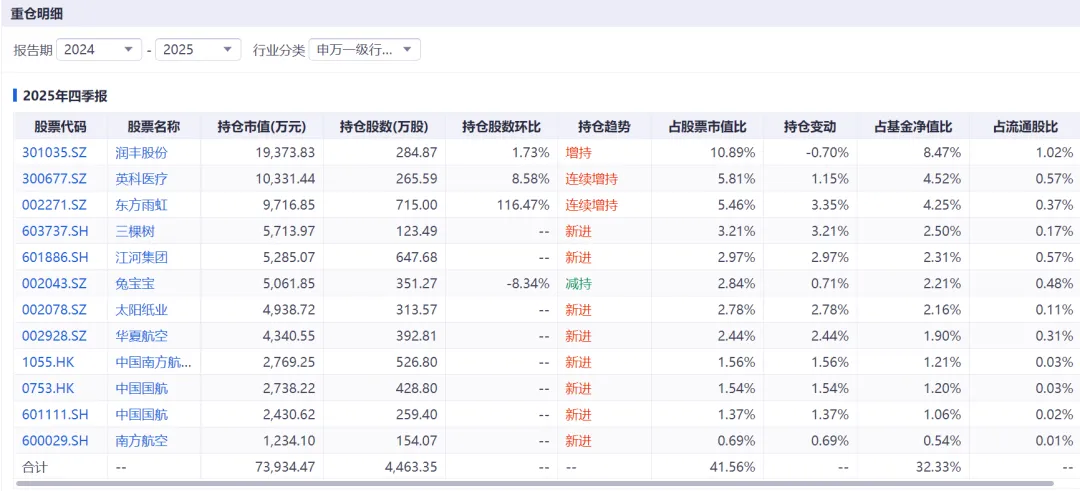This screenshot has width=1080, height=491.
Task: Select the -0.70% position change cell
Action: [x=829, y=154]
